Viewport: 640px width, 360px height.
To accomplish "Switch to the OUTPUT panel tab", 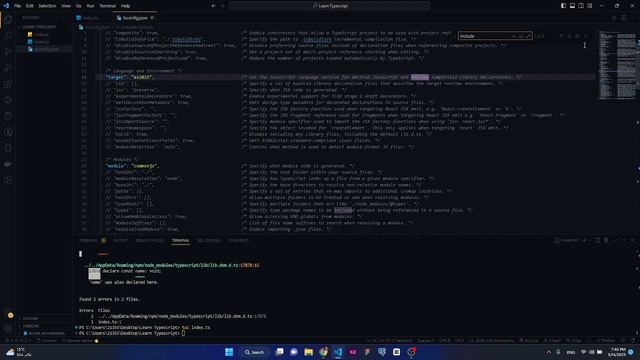I will point(120,240).
